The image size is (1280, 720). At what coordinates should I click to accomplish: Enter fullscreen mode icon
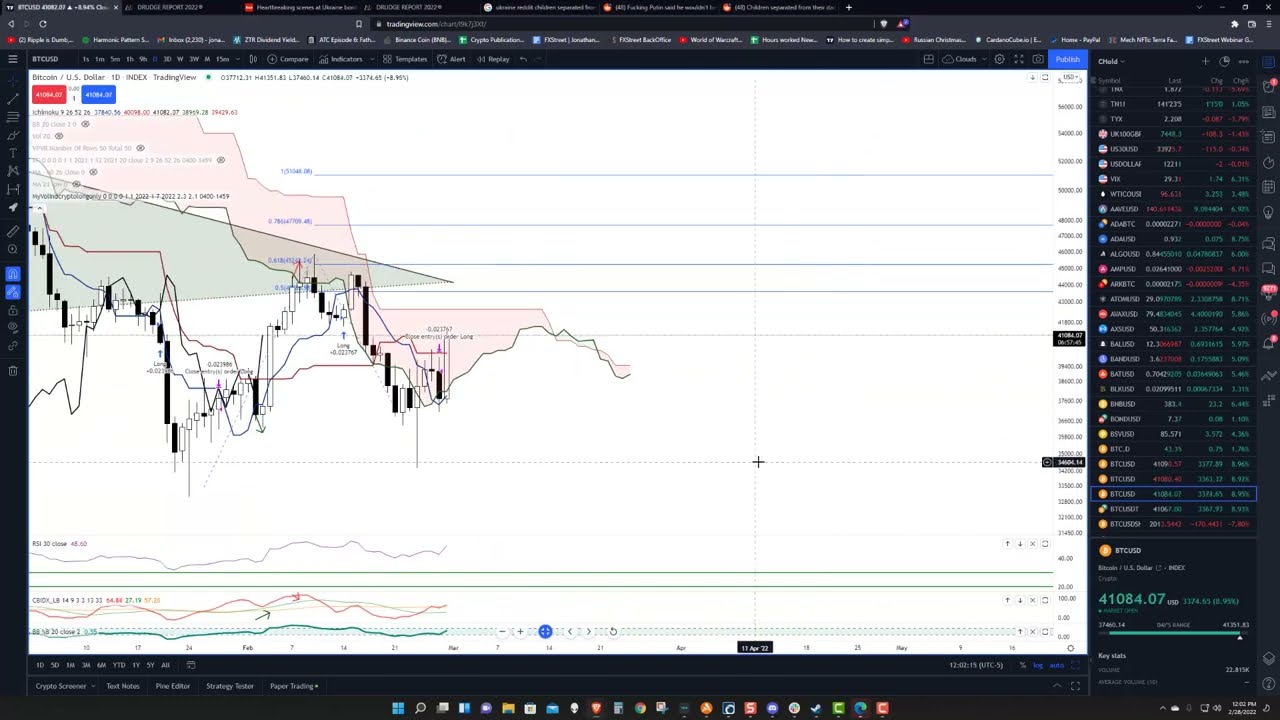[1019, 59]
